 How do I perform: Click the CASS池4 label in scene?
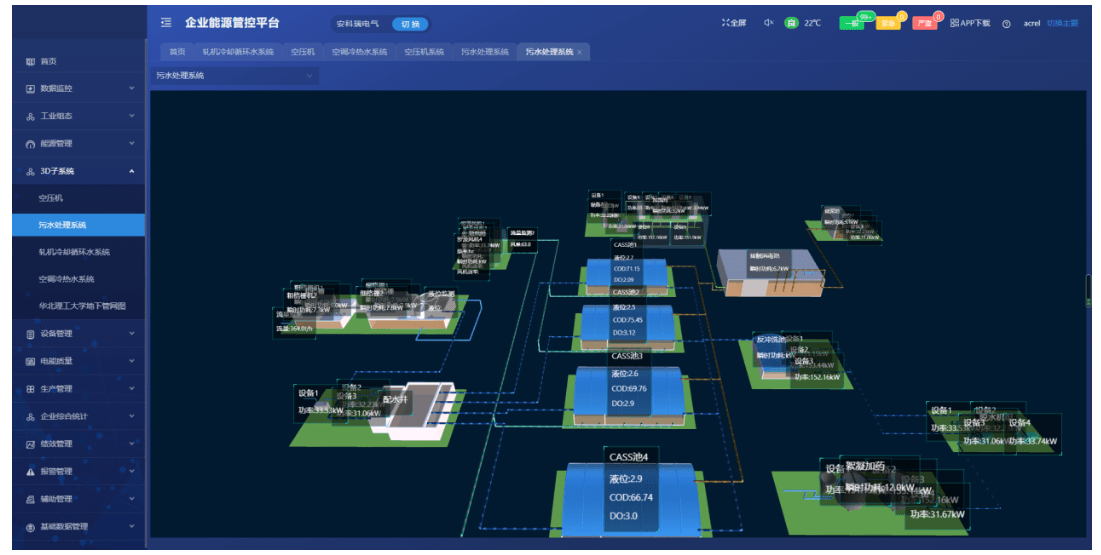pos(628,457)
